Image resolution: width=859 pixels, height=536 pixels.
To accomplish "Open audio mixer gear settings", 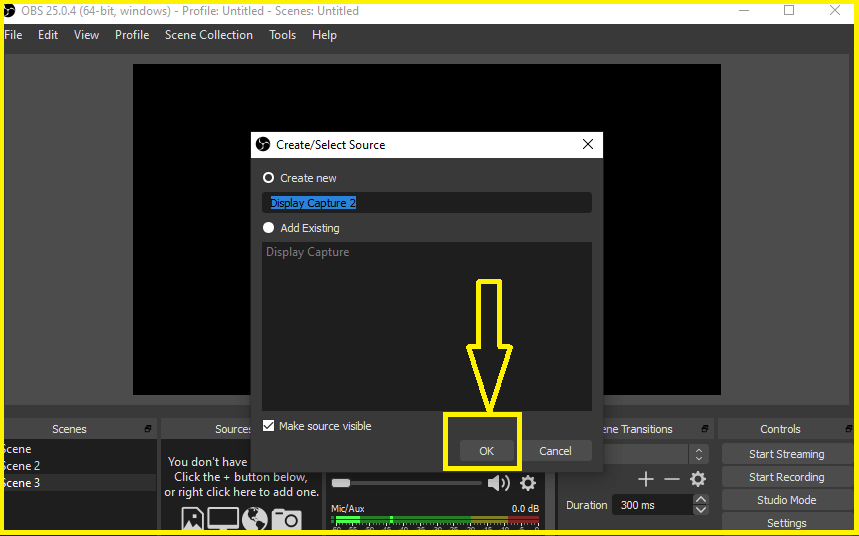I will tap(528, 483).
